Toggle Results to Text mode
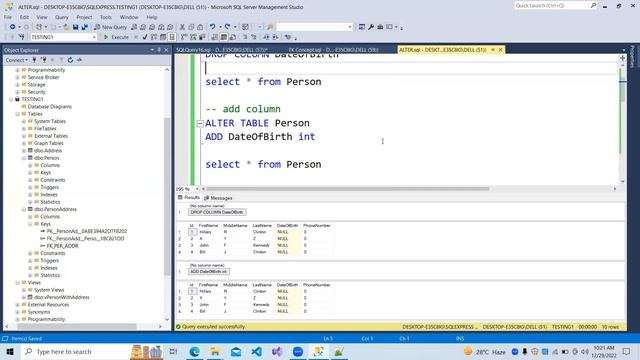 pos(215,37)
